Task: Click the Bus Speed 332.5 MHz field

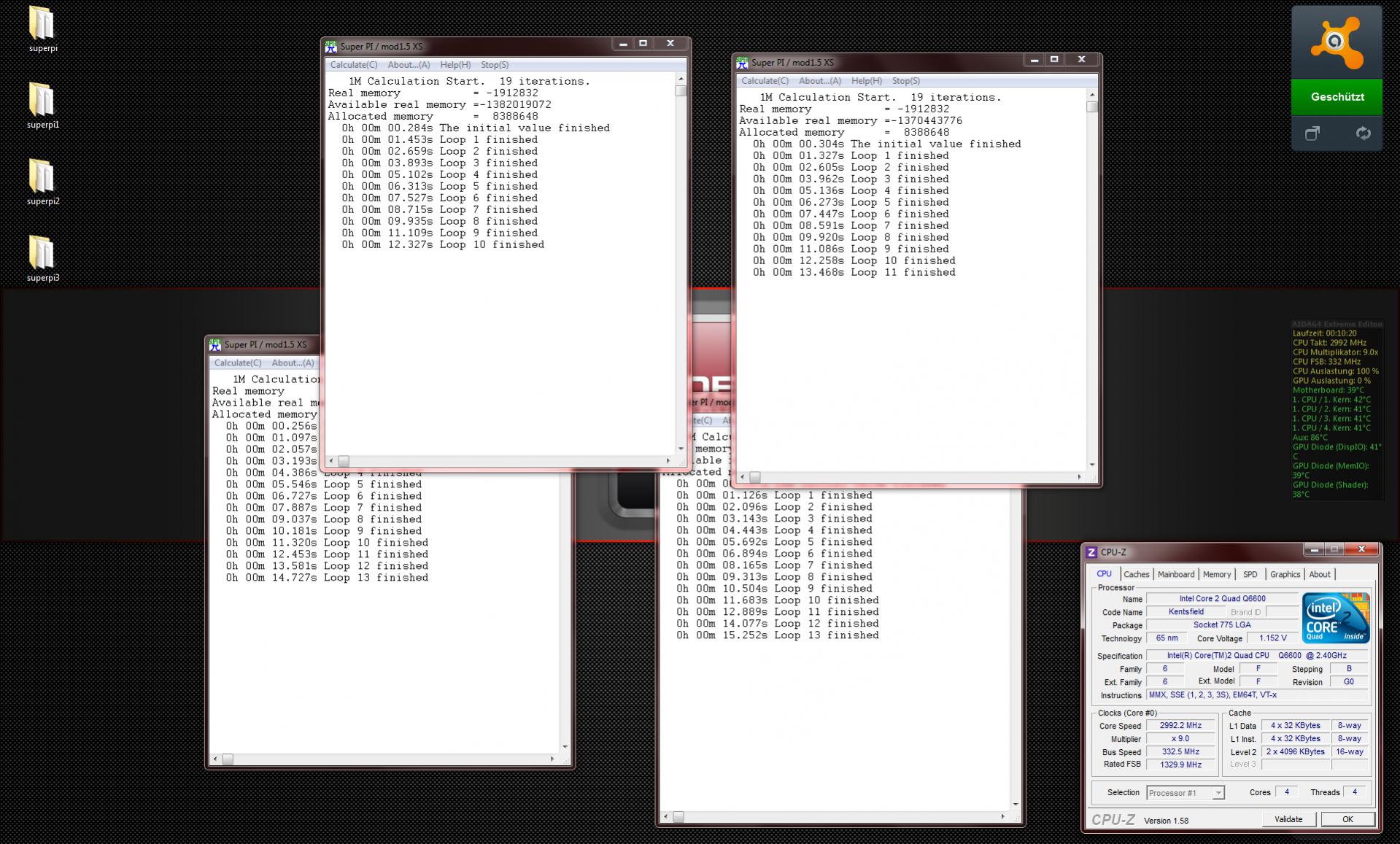Action: [1180, 752]
